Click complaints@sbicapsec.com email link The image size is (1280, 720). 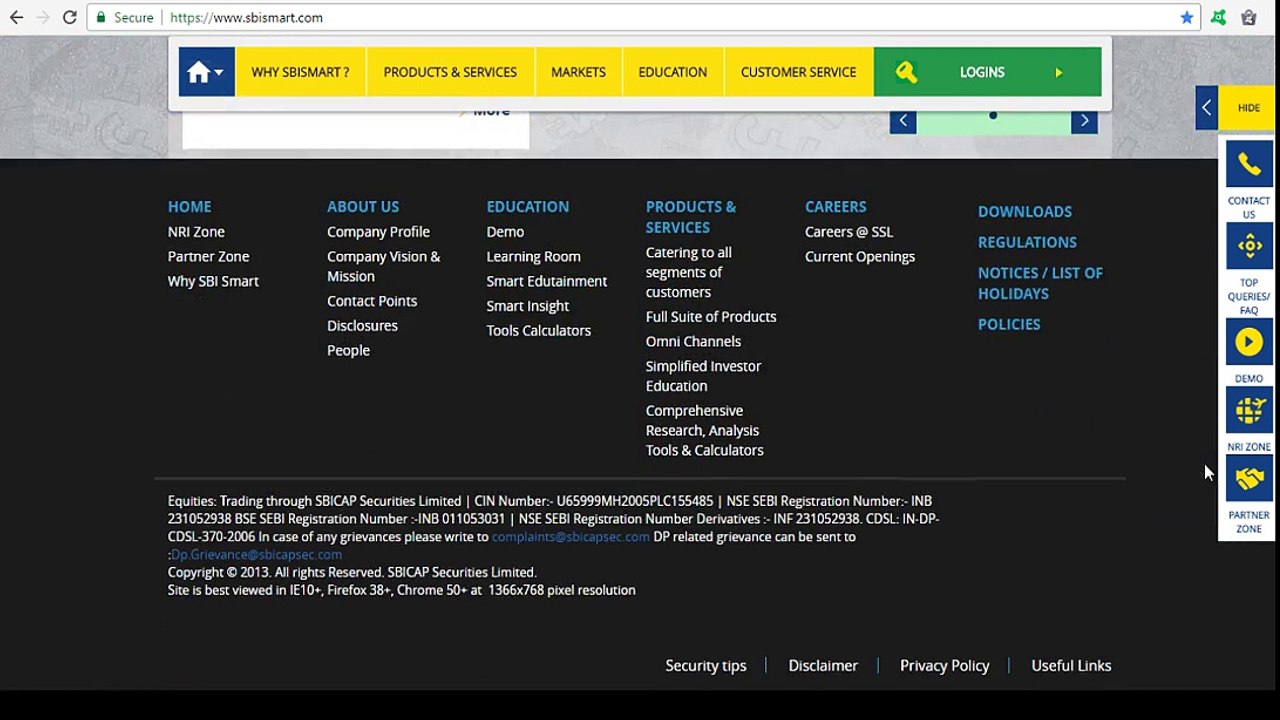pos(570,537)
